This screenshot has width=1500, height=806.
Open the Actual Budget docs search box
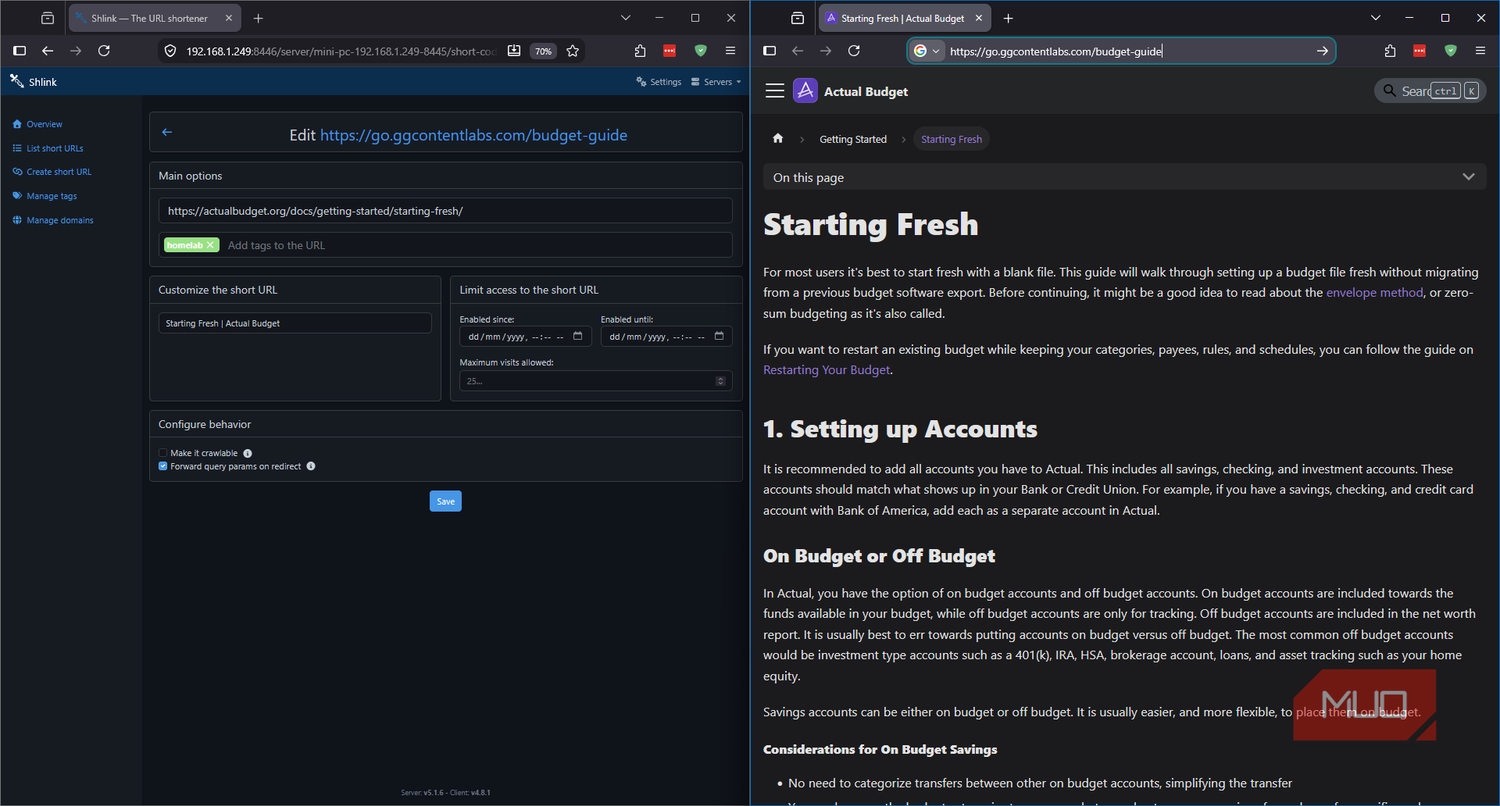[x=1429, y=91]
